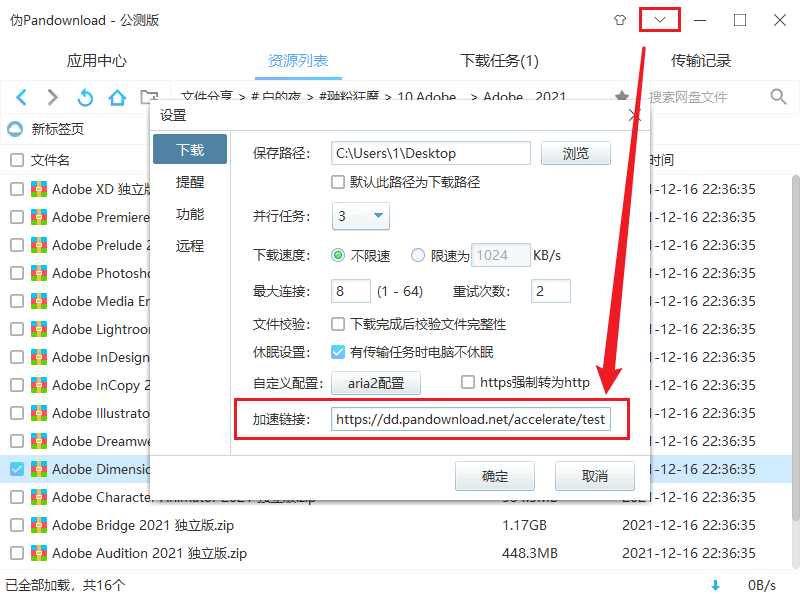Click zip icon for Adobe Media Encoder
Viewport: 800px width, 600px height.
(39, 301)
